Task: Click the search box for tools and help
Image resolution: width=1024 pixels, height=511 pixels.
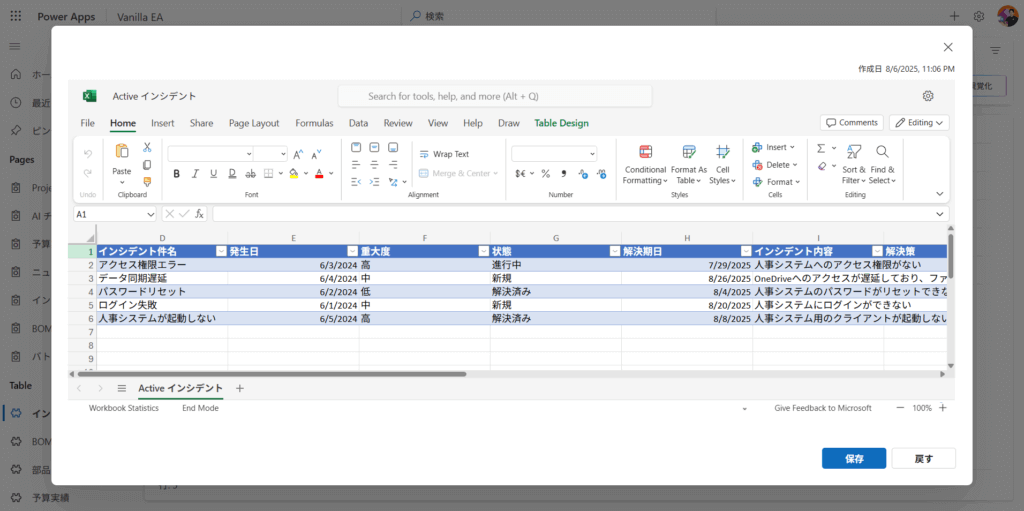Action: coord(494,96)
